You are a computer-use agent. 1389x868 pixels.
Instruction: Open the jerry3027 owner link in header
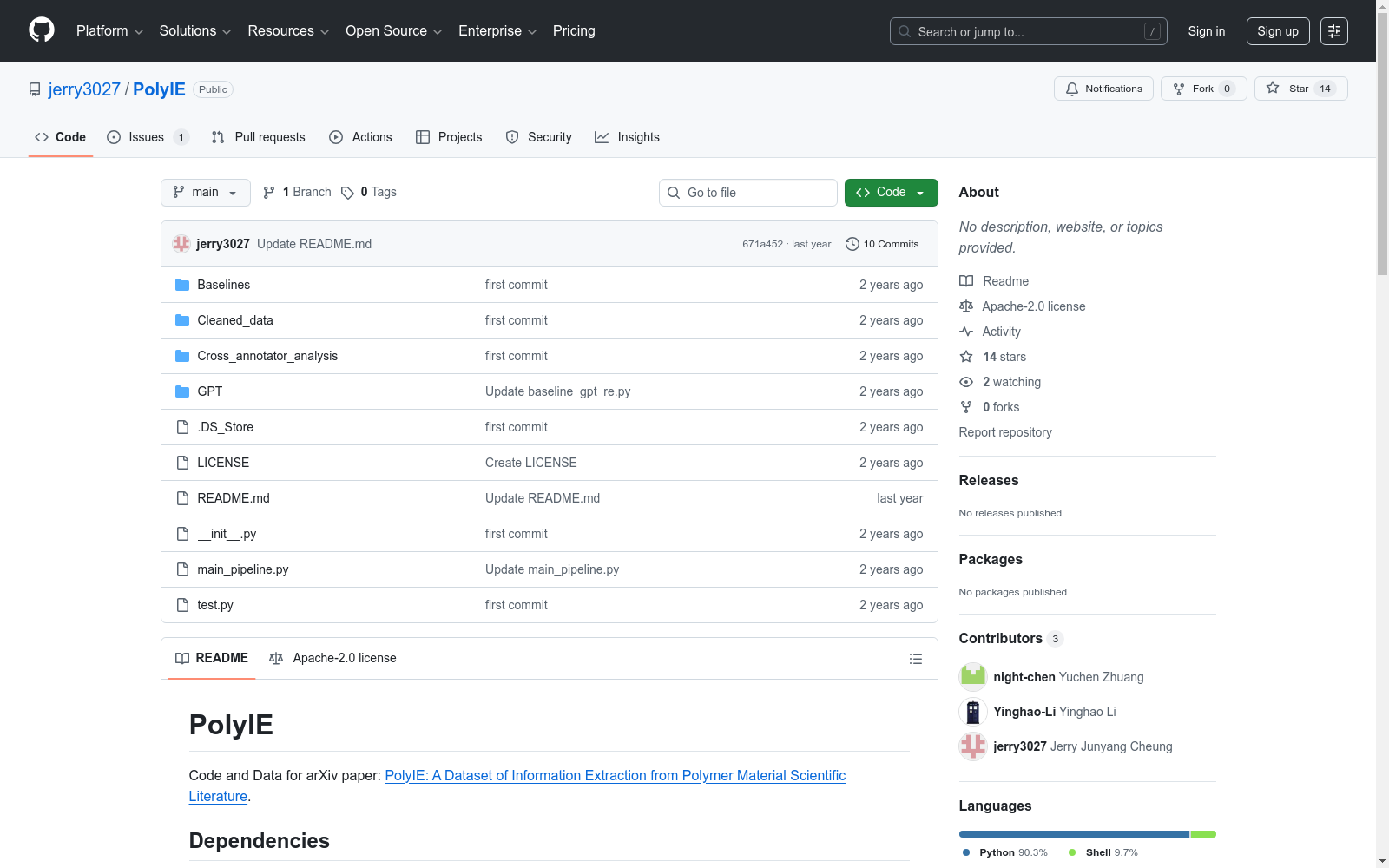pos(84,89)
